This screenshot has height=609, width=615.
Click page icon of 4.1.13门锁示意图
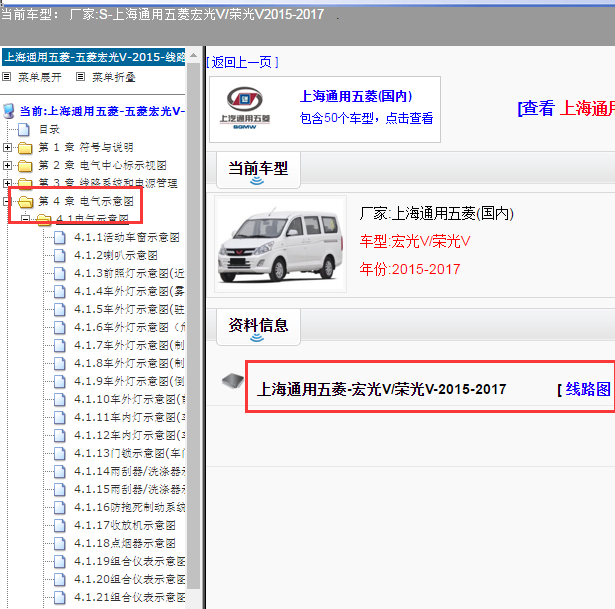pos(60,453)
